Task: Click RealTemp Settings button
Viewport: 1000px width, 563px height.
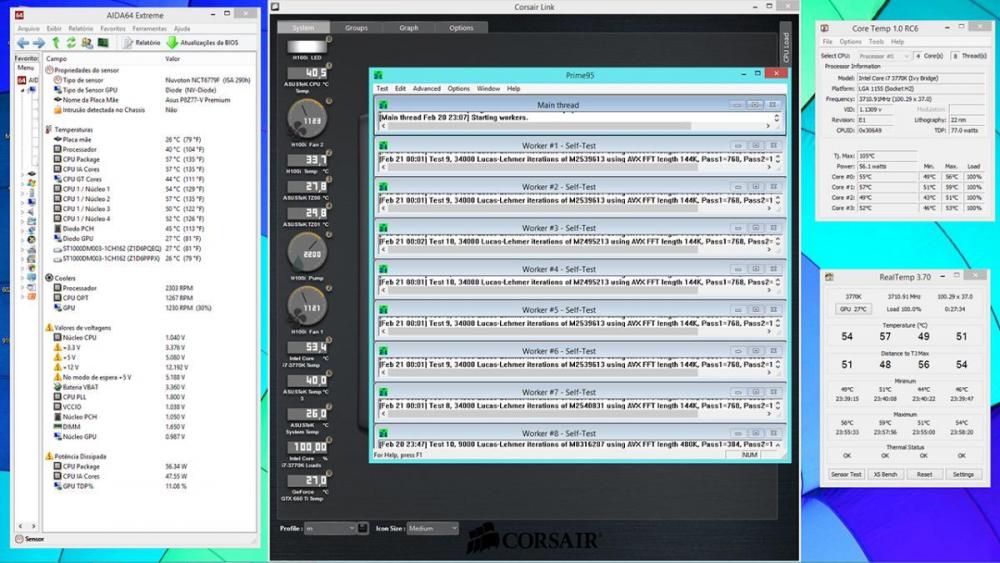Action: 963,474
